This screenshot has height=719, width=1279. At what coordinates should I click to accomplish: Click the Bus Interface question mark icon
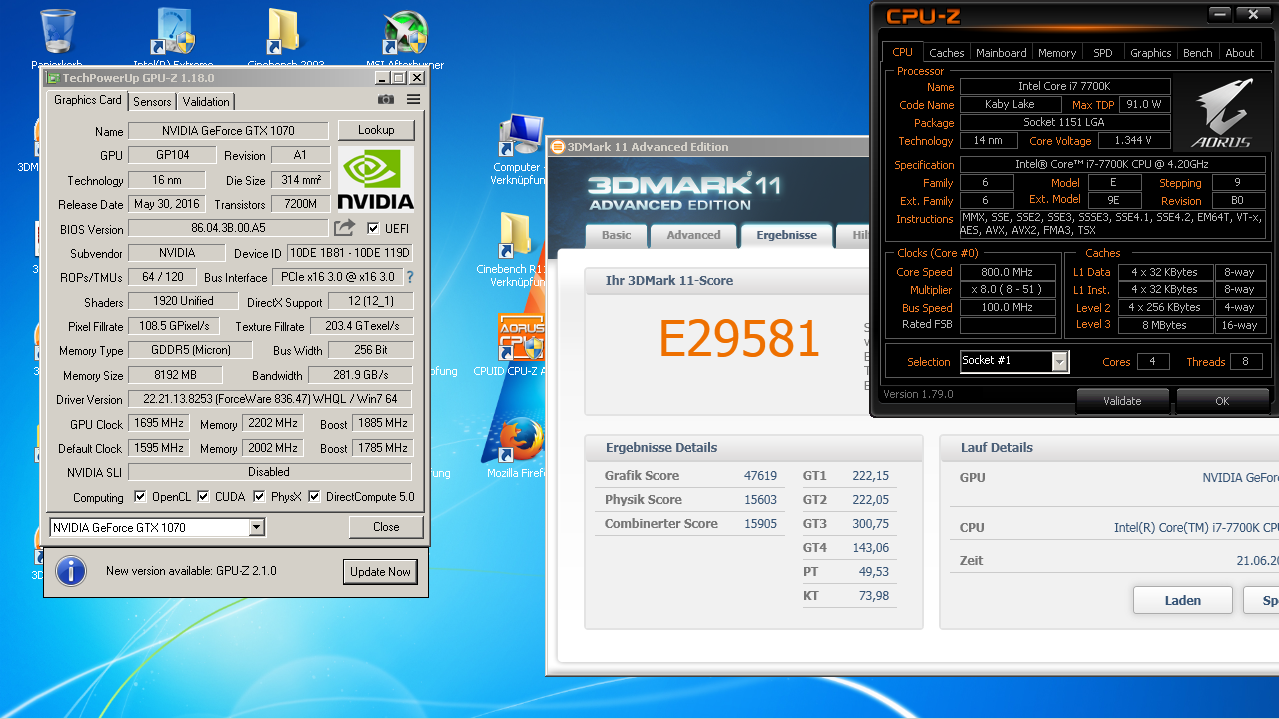409,277
